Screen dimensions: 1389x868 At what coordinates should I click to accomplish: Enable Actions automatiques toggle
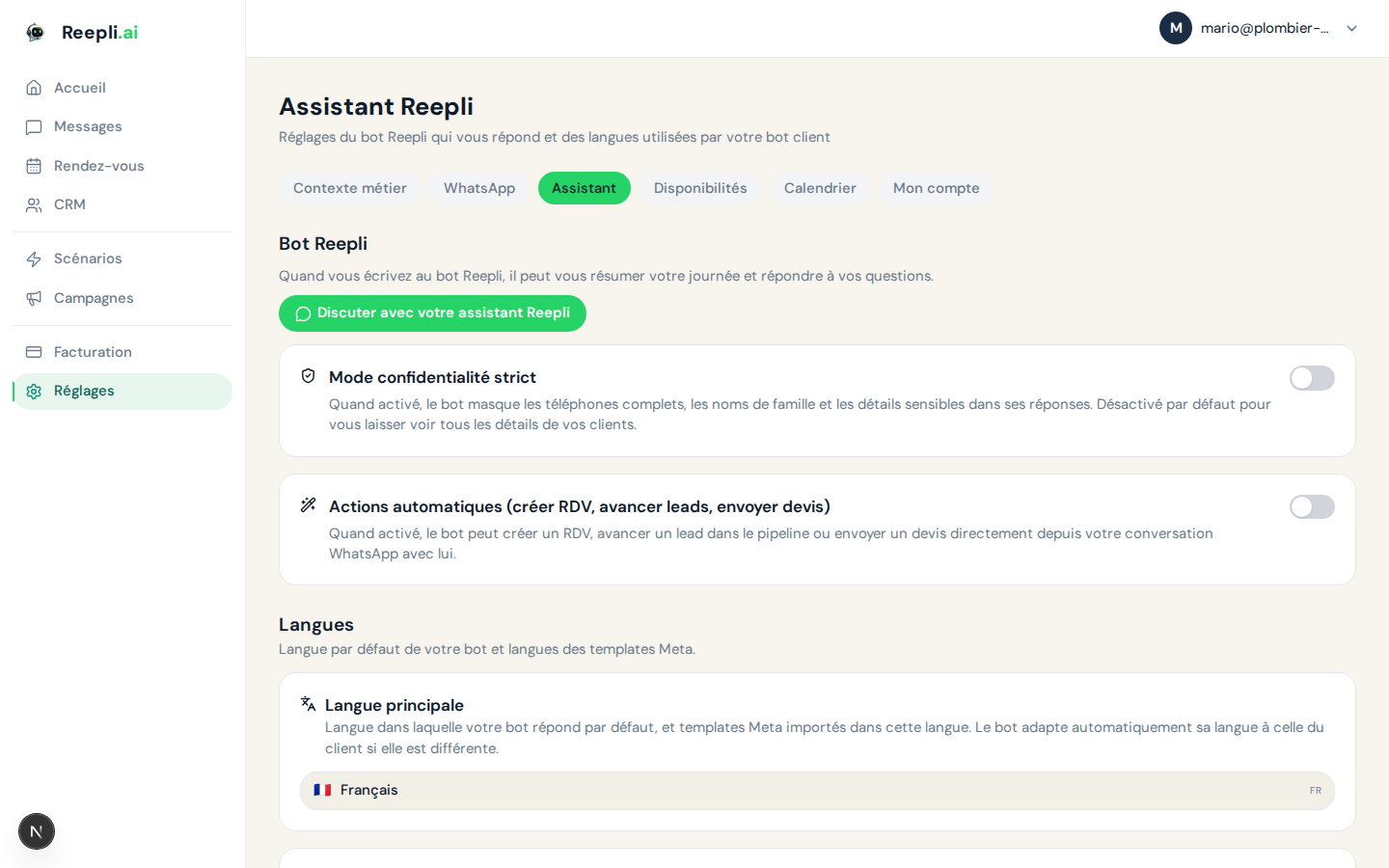point(1312,507)
